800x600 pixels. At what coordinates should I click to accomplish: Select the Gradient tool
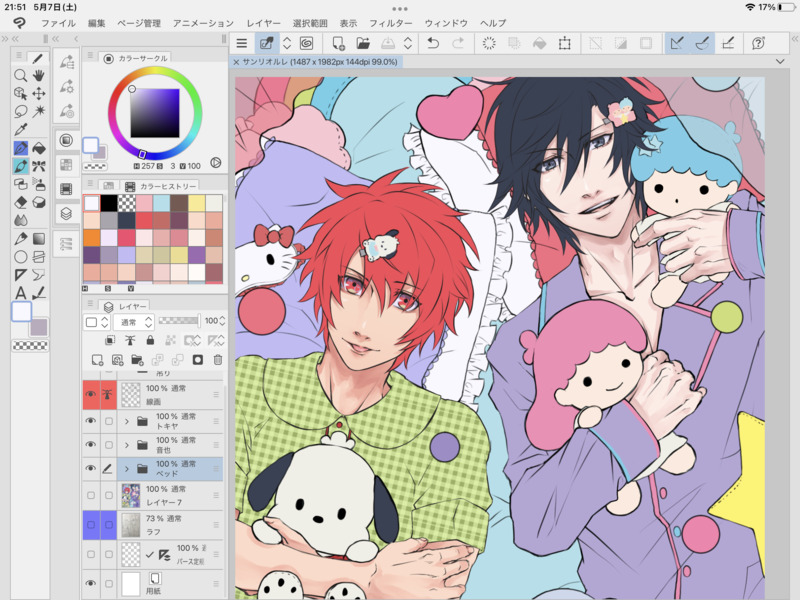coord(39,239)
